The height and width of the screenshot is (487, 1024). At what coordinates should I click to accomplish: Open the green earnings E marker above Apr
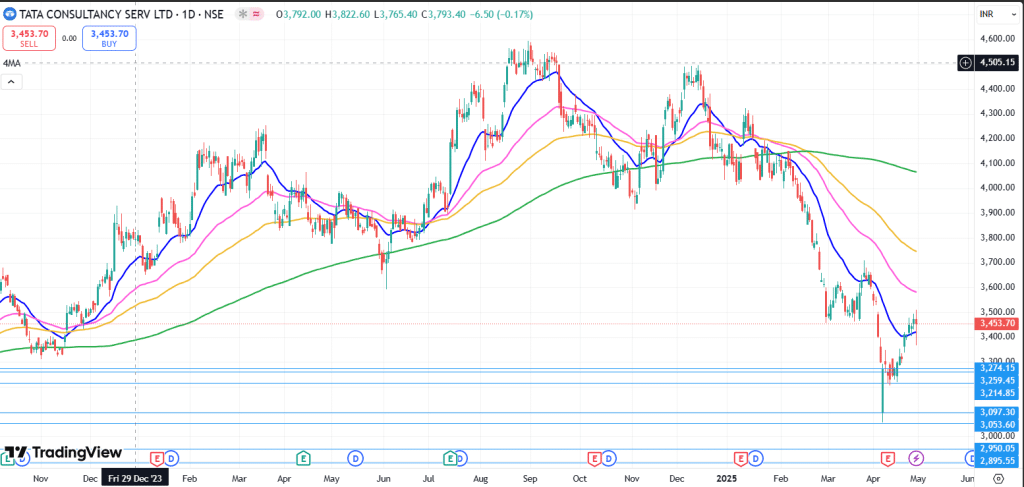point(302,459)
